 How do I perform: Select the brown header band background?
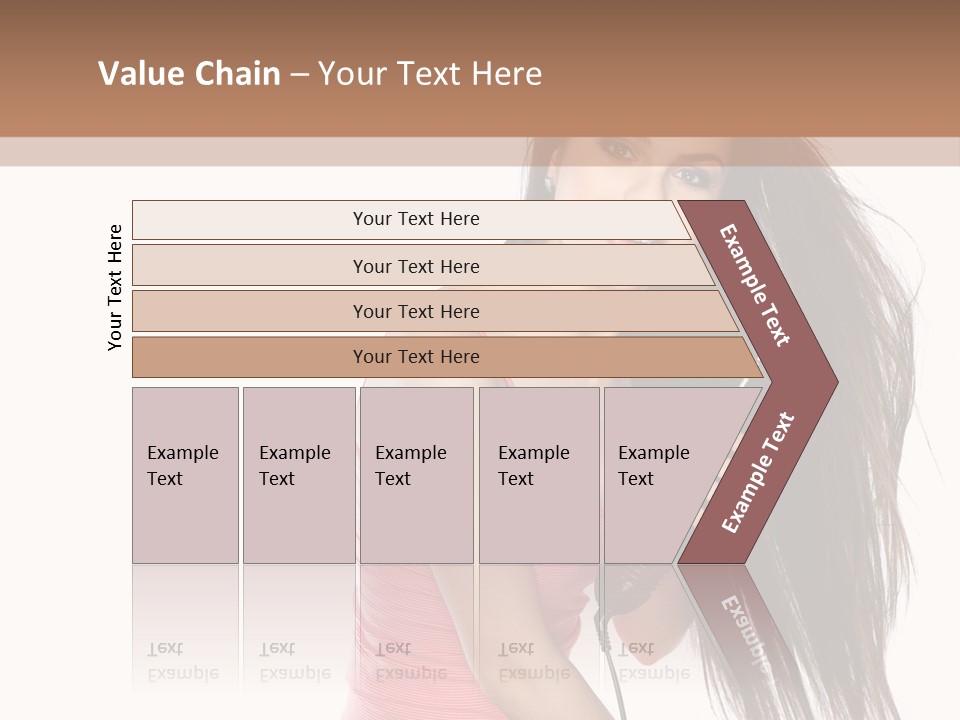[480, 68]
